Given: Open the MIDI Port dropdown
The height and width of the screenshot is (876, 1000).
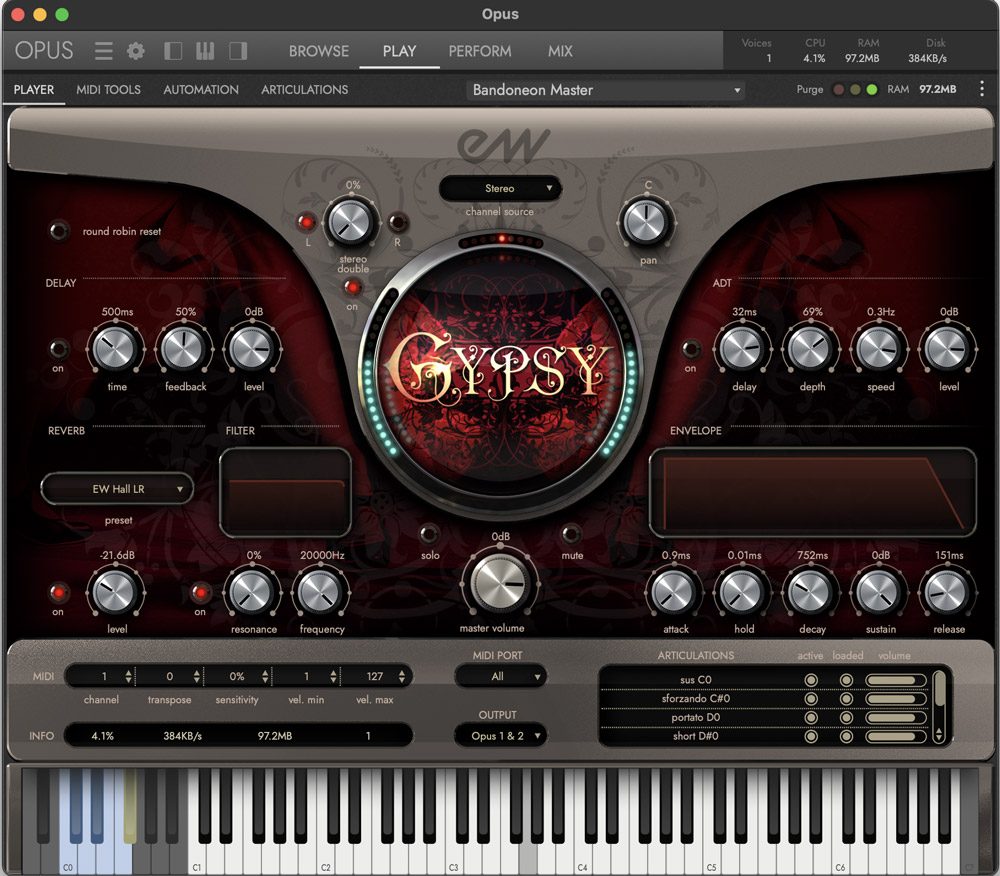Looking at the screenshot, I should coord(500,676).
